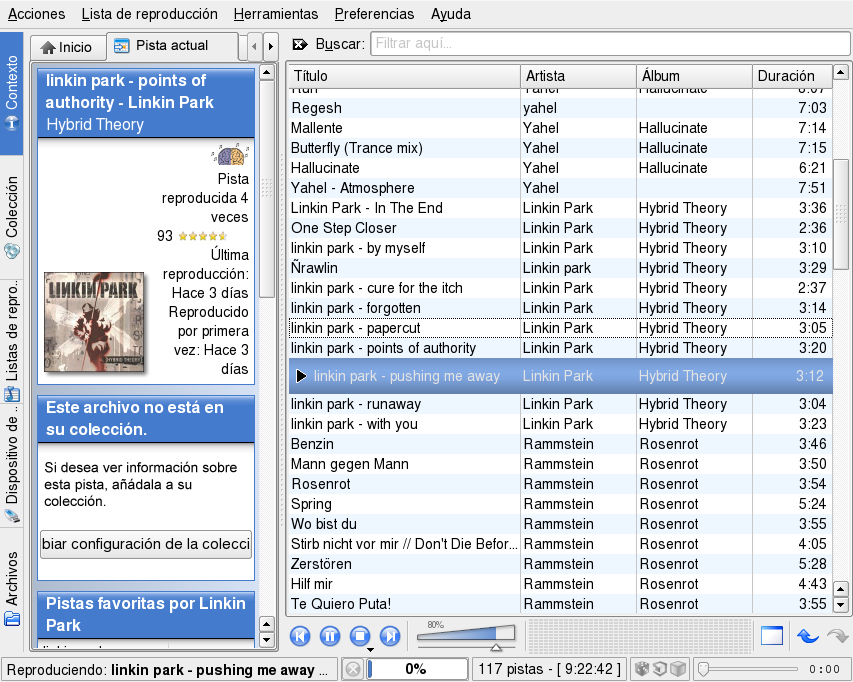Undo the last playlist change
Screen dimensions: 853x682
coord(808,636)
